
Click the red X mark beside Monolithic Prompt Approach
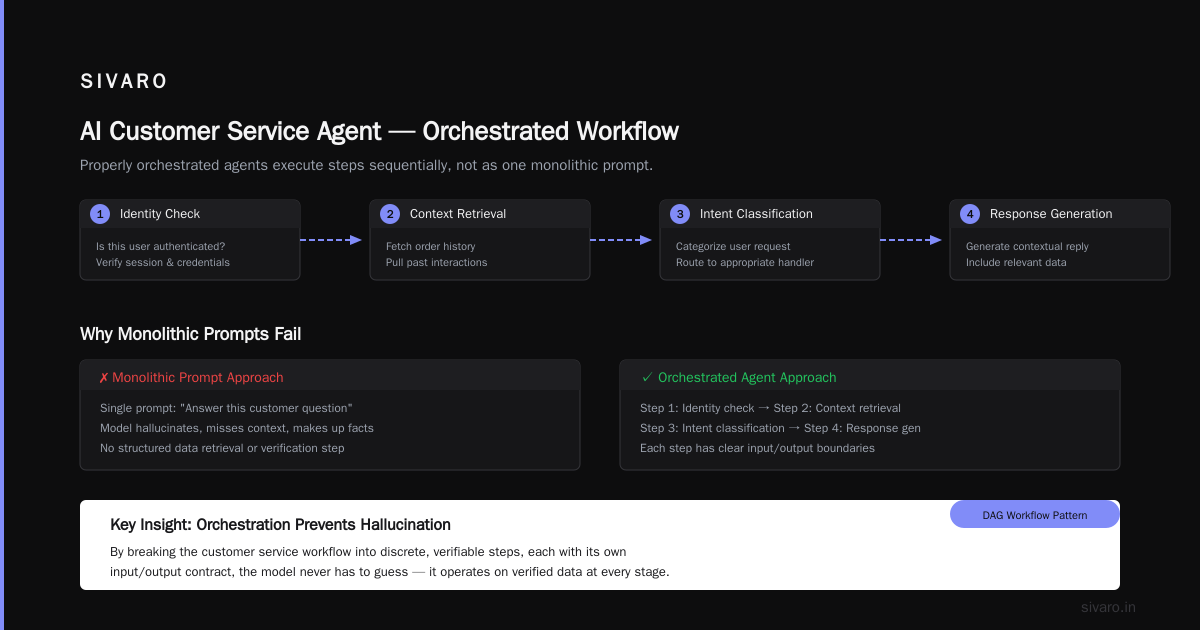(104, 378)
